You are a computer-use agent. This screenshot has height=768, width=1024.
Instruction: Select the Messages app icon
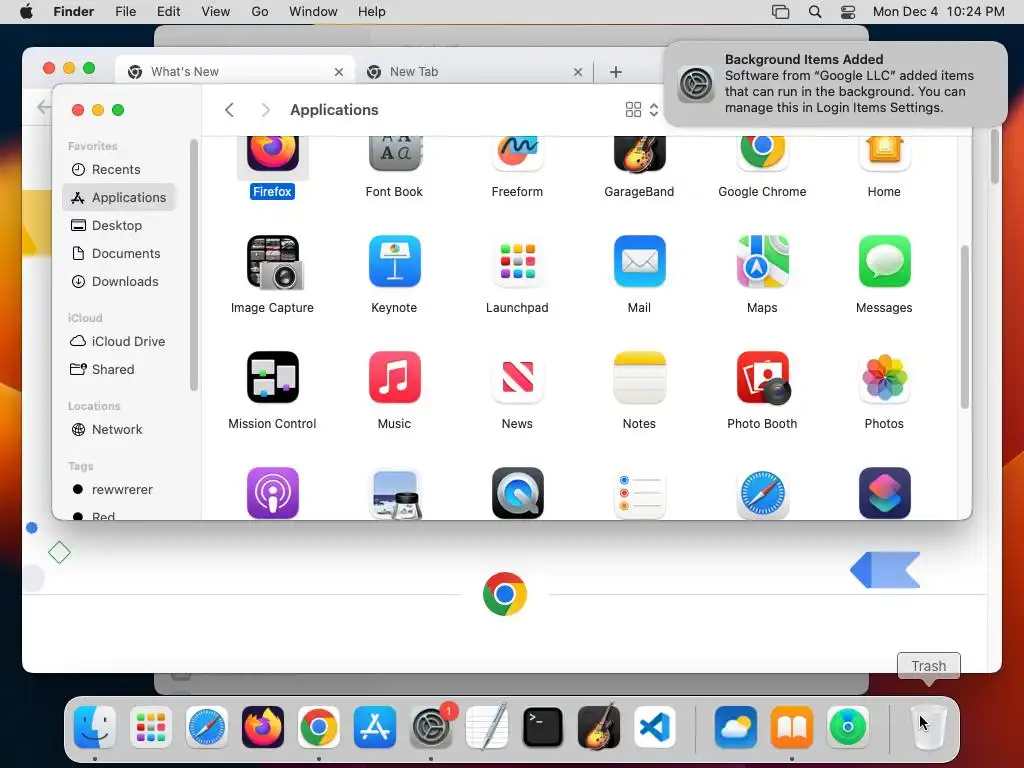click(x=884, y=261)
